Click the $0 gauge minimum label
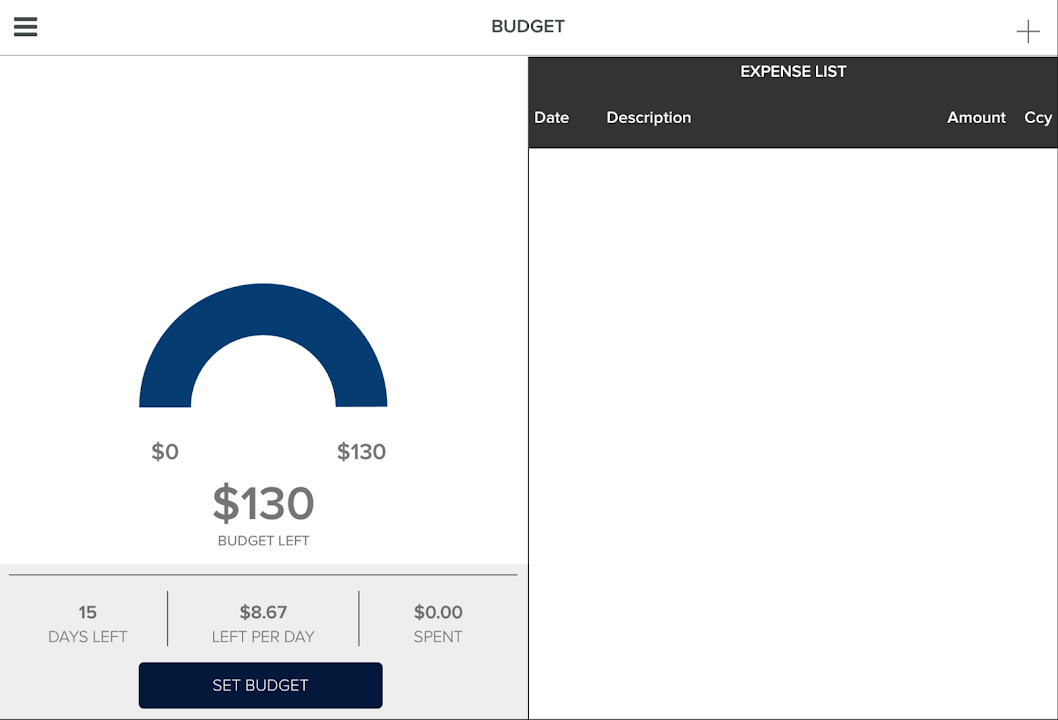The height and width of the screenshot is (720, 1058). [x=165, y=452]
